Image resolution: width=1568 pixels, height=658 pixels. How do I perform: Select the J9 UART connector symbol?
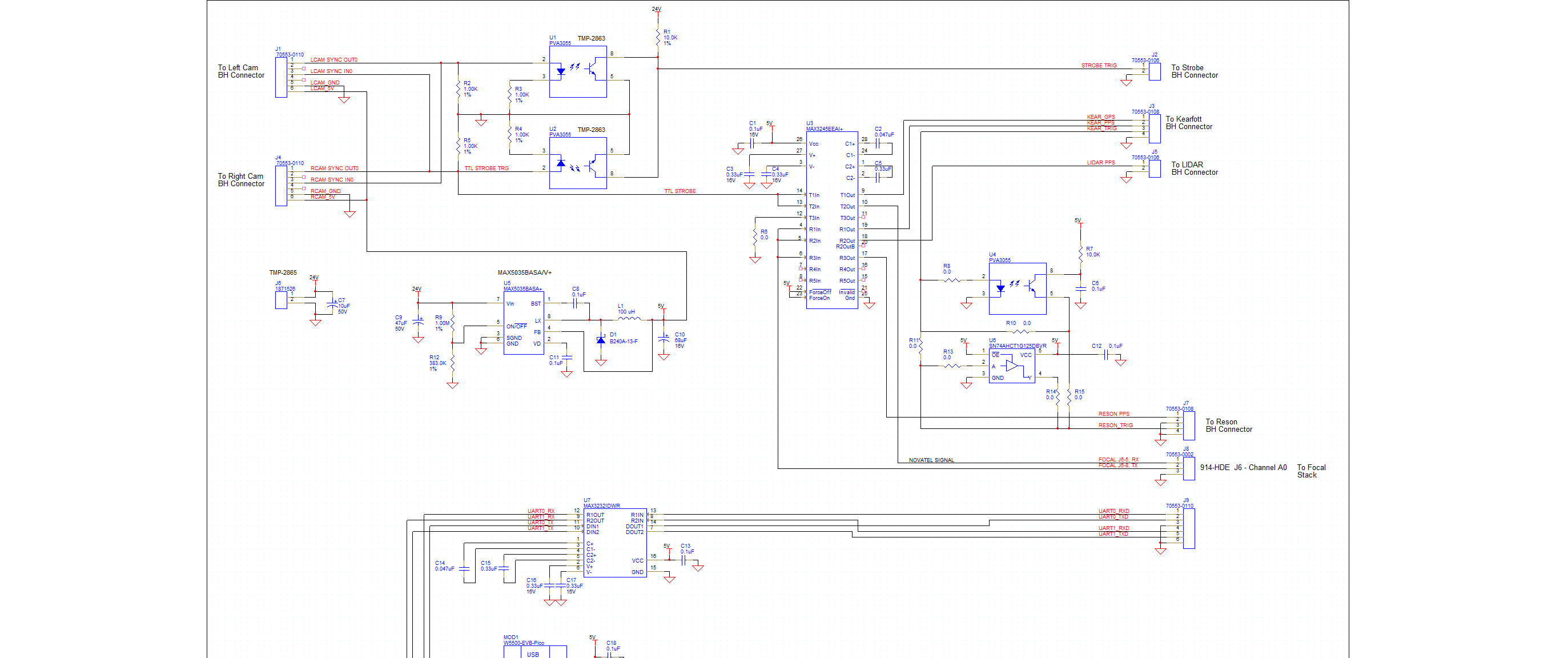(x=1188, y=528)
